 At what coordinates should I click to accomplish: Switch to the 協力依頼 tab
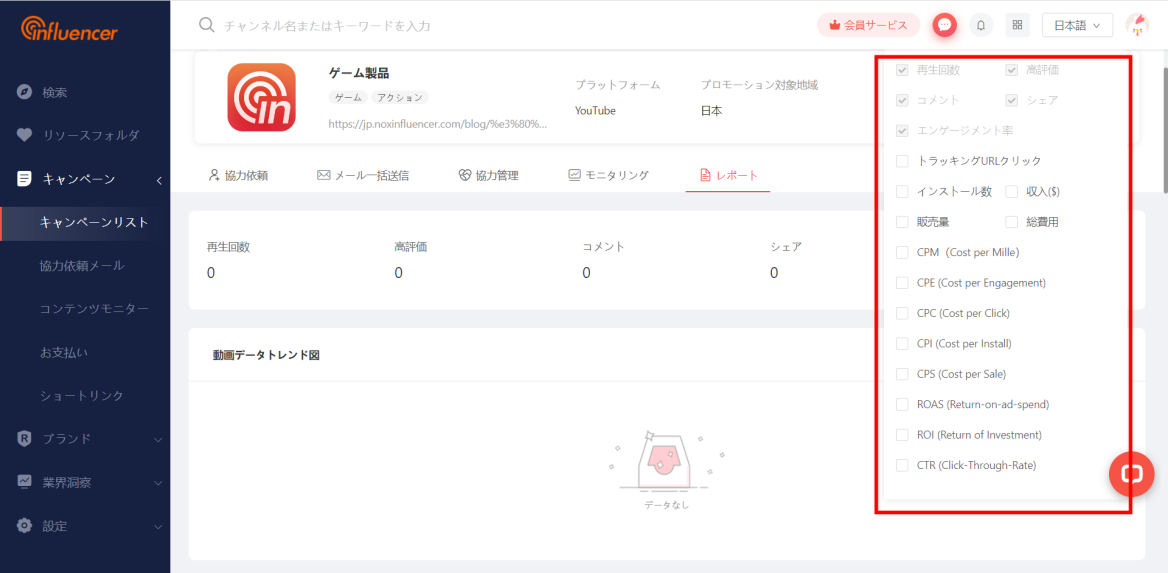238,176
